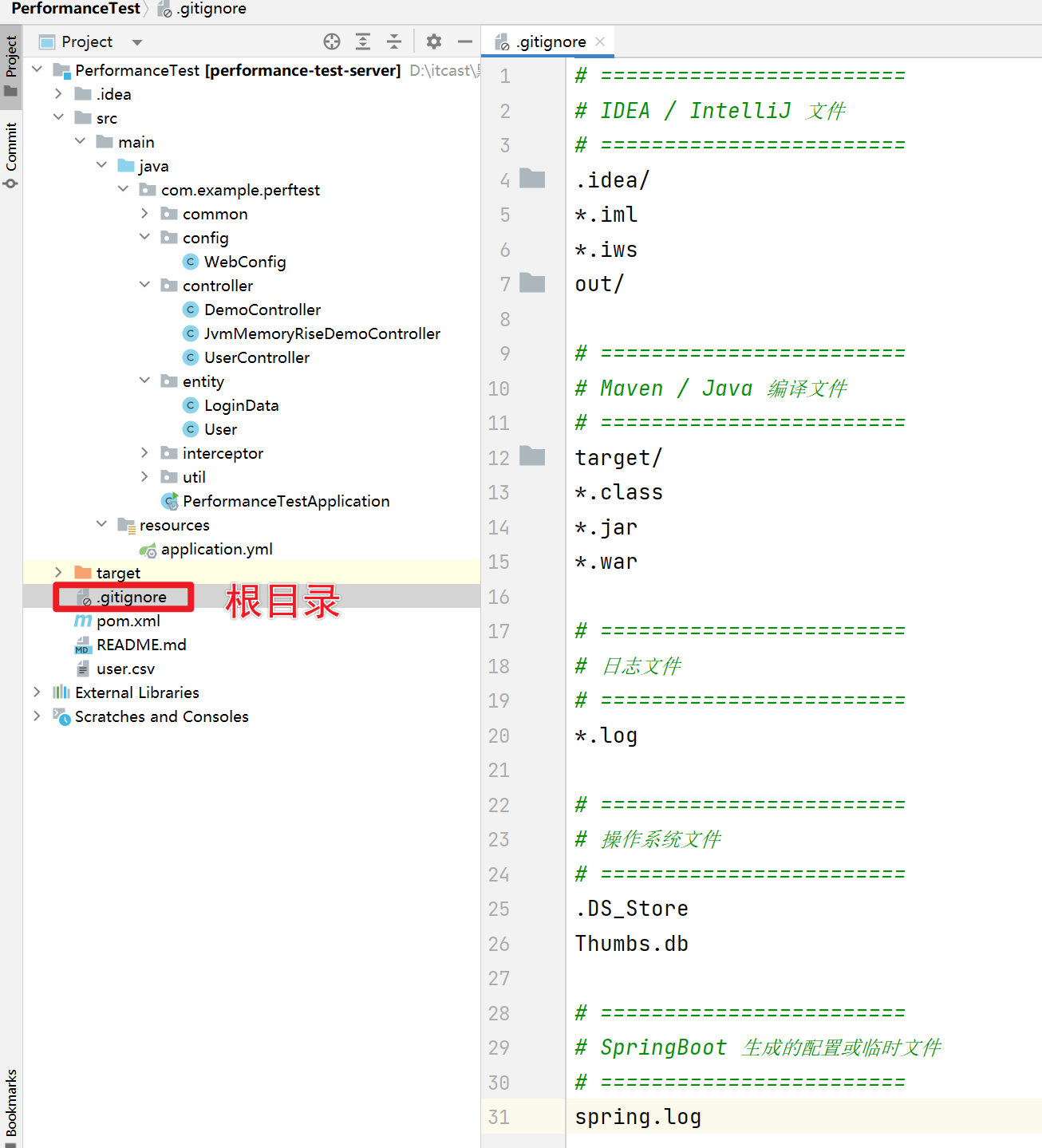
Task: Click PerformanceTest in the breadcrumb bar
Action: coord(76,9)
